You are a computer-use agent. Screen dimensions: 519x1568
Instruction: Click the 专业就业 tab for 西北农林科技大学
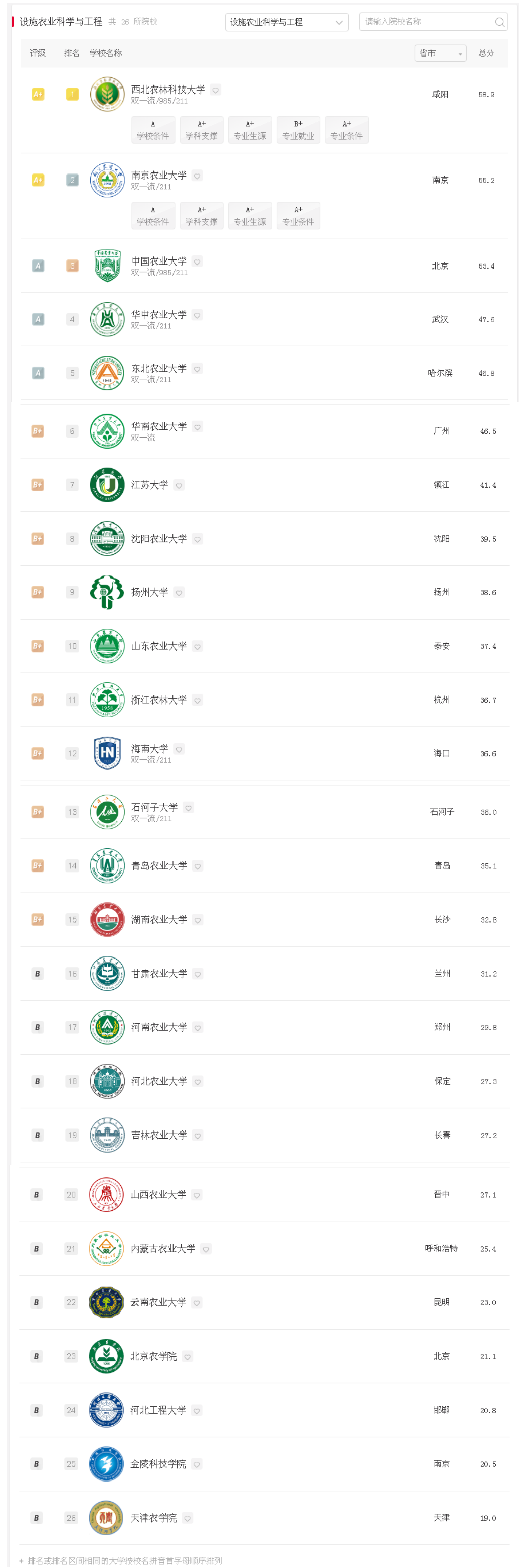[x=298, y=130]
